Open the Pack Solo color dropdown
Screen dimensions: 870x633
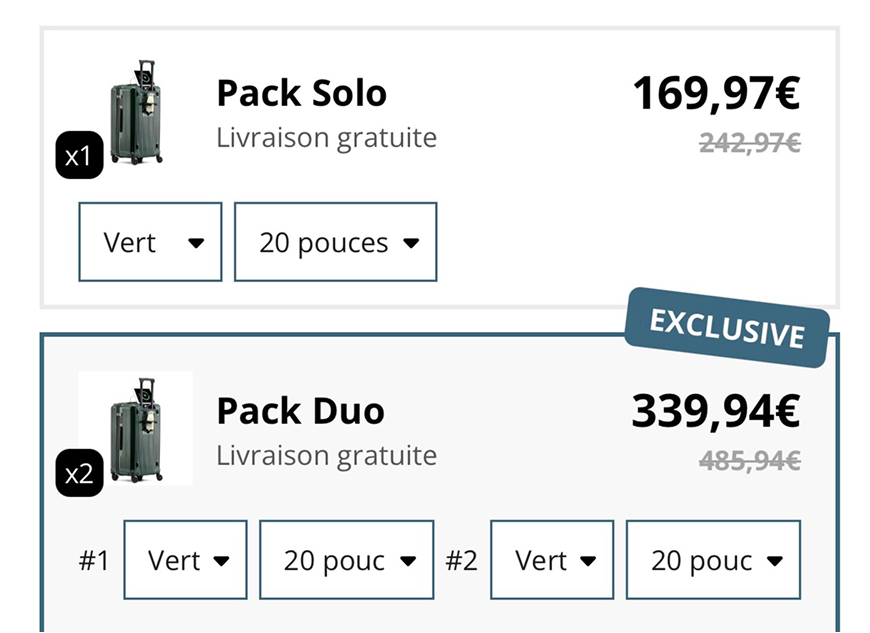coord(150,242)
